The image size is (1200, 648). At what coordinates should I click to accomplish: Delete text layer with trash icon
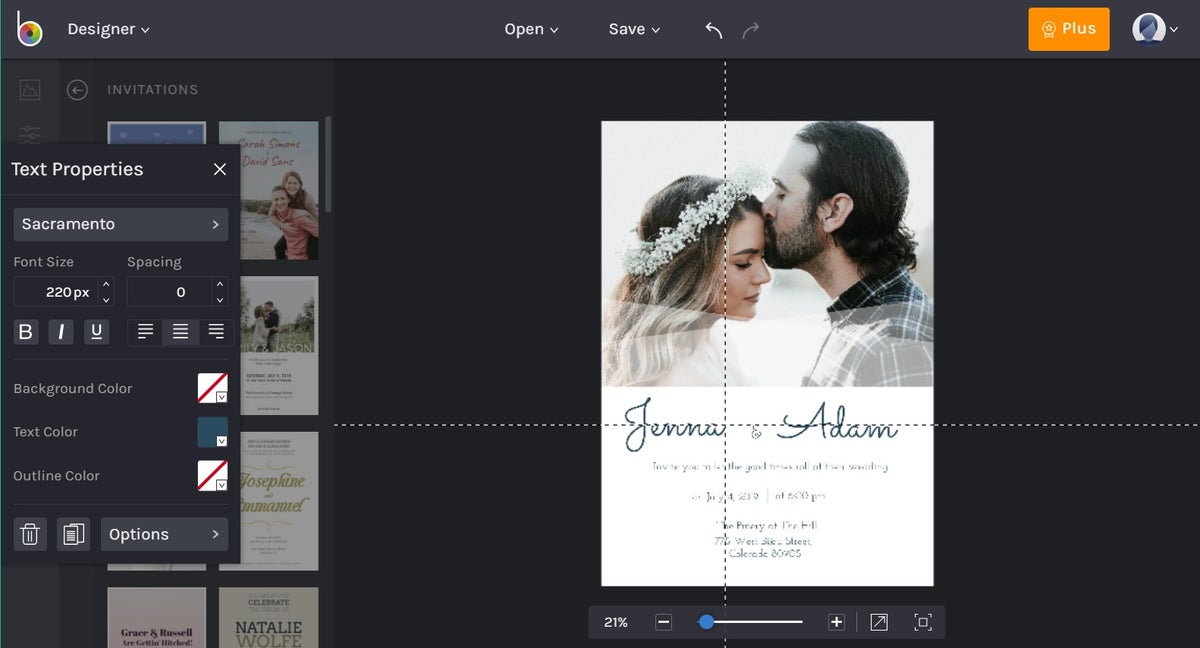30,534
